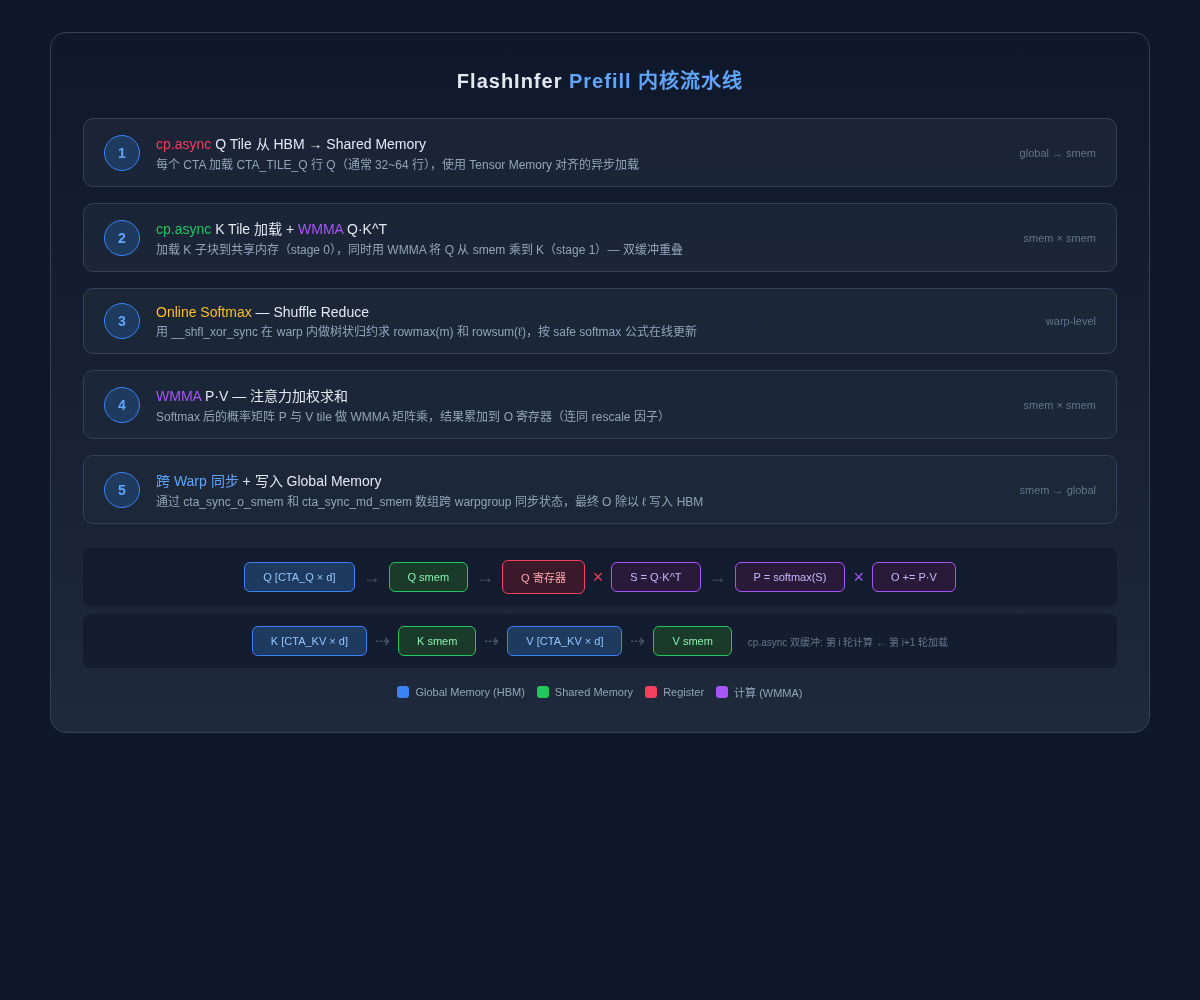
Task: Click the arrow between Q smem and Q 寄存器
Action: pos(485,580)
